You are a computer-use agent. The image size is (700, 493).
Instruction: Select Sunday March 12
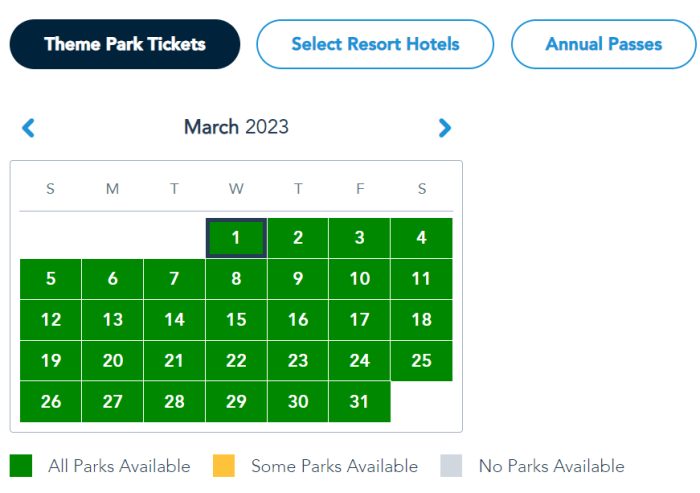click(51, 320)
